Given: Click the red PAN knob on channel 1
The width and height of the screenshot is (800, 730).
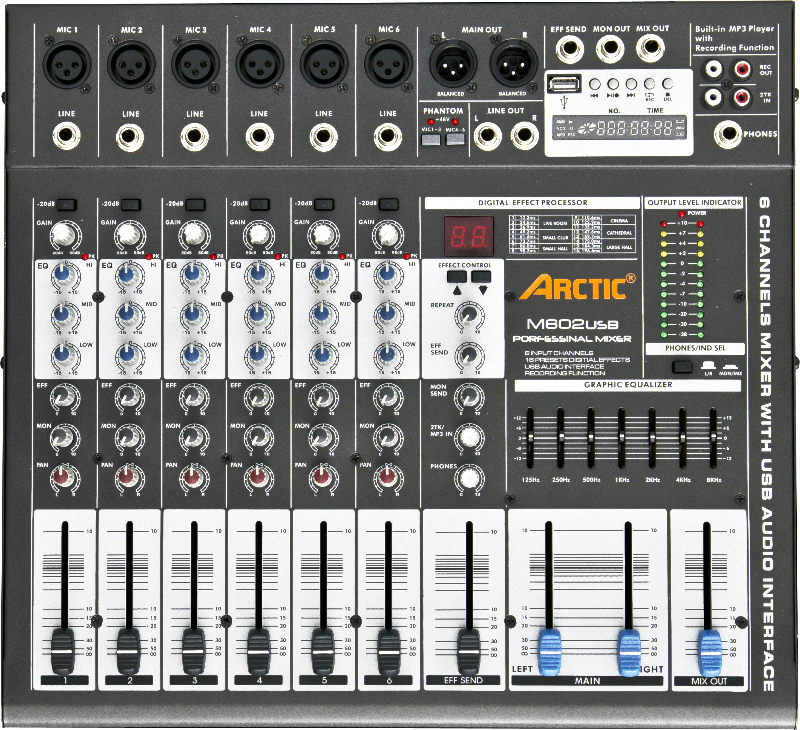Looking at the screenshot, I should (x=64, y=479).
